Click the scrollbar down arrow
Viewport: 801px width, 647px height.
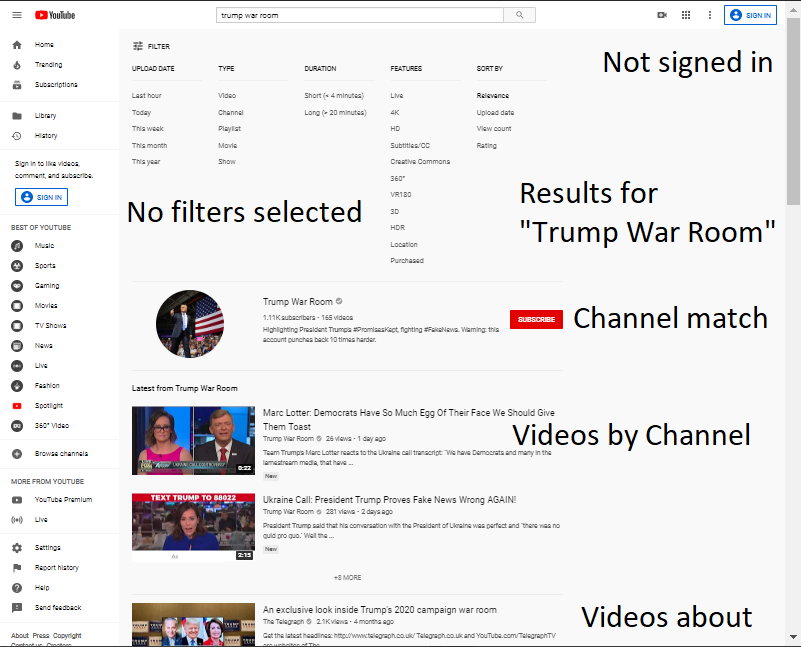tap(793, 637)
